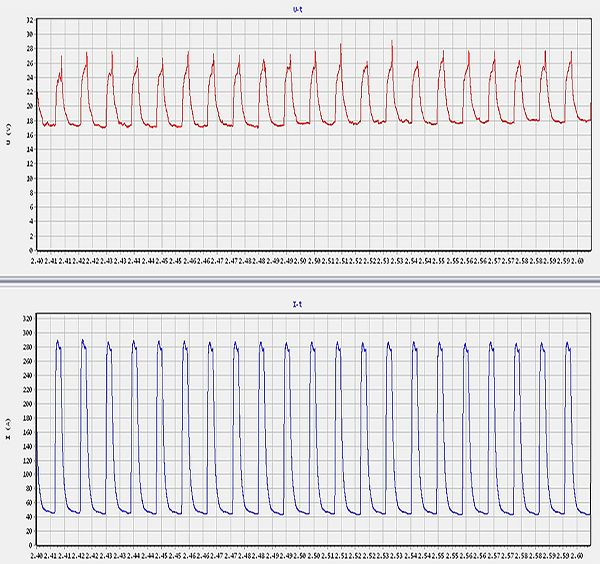Click the I (A) vertical axis label
Image resolution: width=600 pixels, height=564 pixels.
(x=8, y=431)
